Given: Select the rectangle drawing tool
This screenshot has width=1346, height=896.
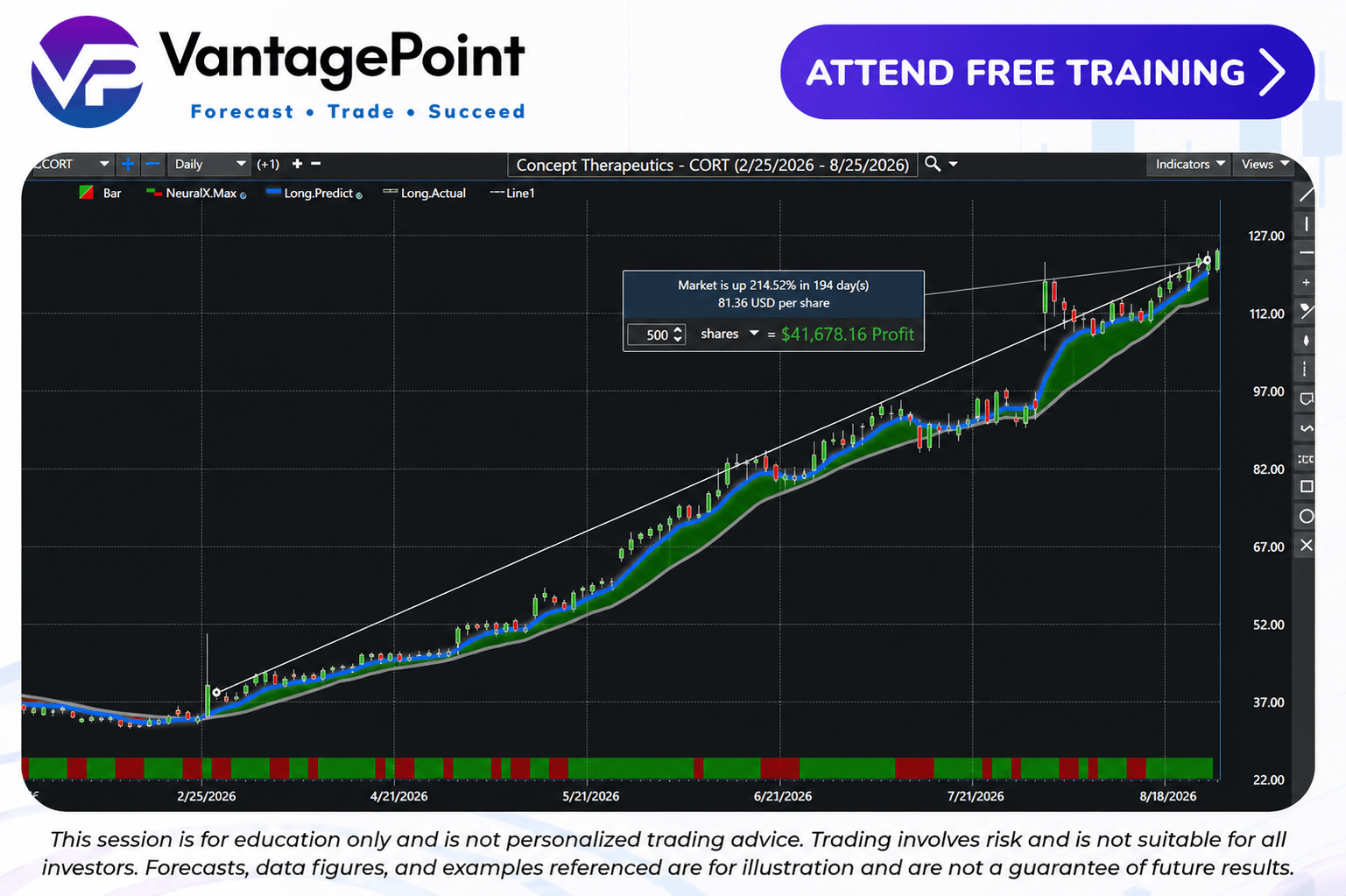Looking at the screenshot, I should [x=1306, y=486].
